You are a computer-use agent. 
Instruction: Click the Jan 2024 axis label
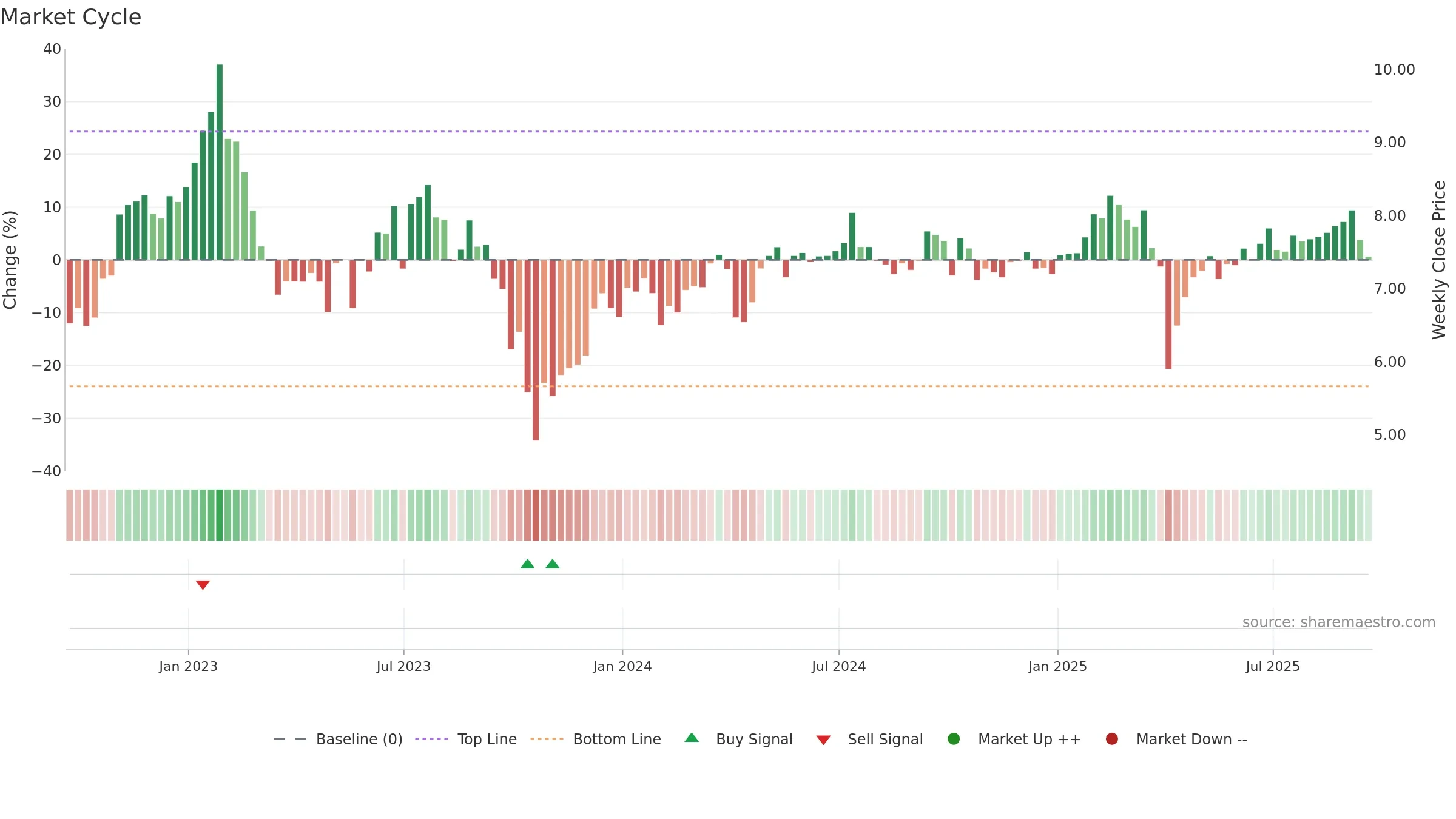[x=622, y=666]
